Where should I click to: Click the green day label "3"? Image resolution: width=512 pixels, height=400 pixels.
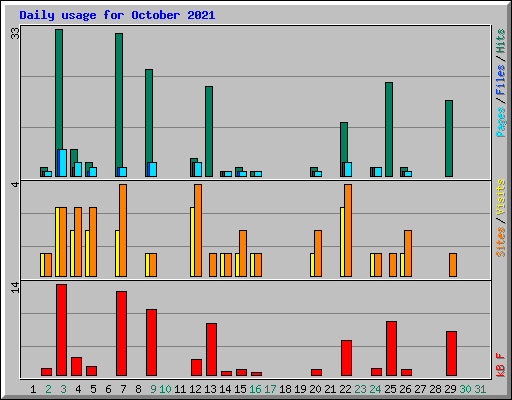click(63, 389)
